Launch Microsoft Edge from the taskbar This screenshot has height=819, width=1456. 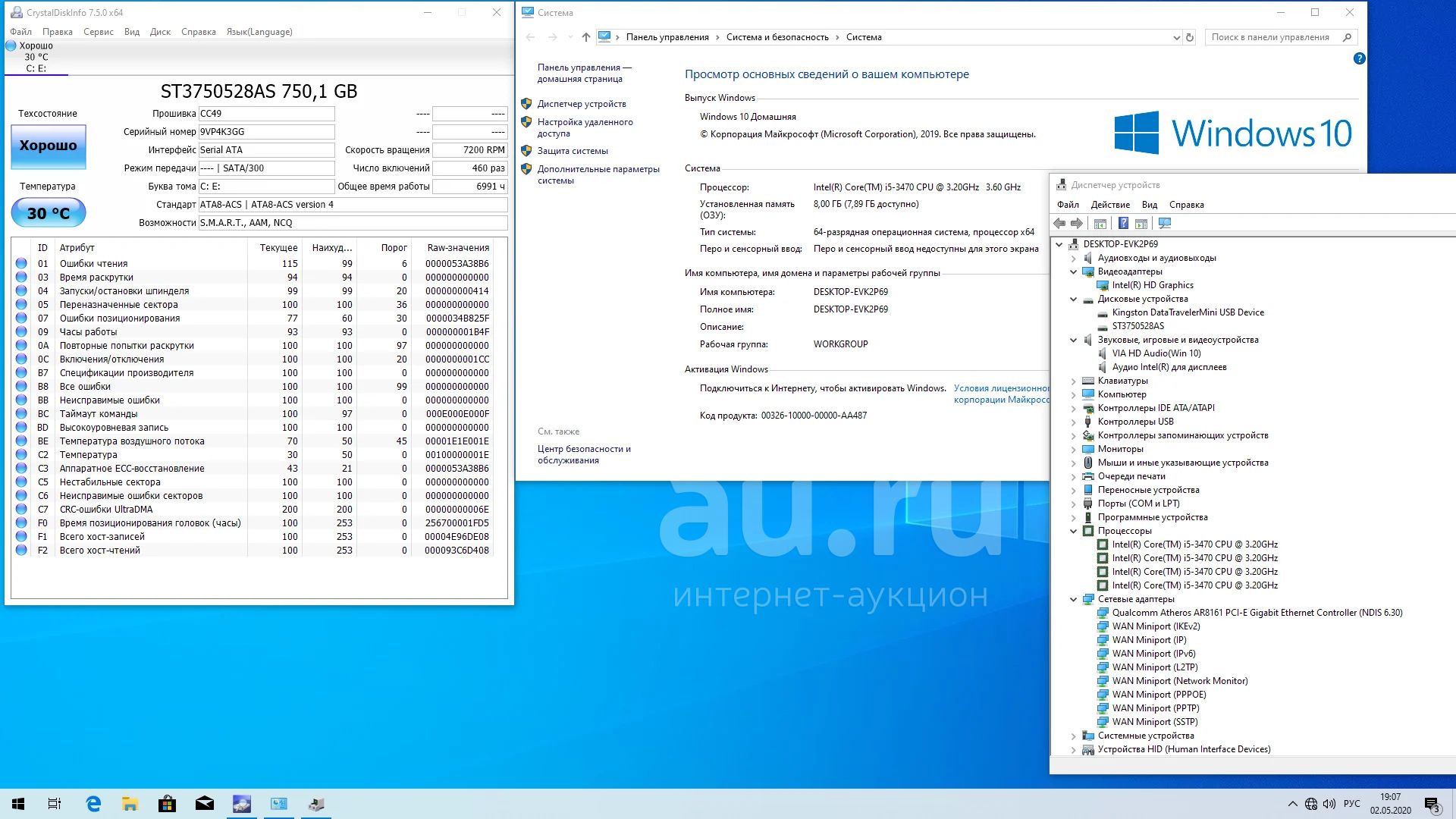(93, 804)
